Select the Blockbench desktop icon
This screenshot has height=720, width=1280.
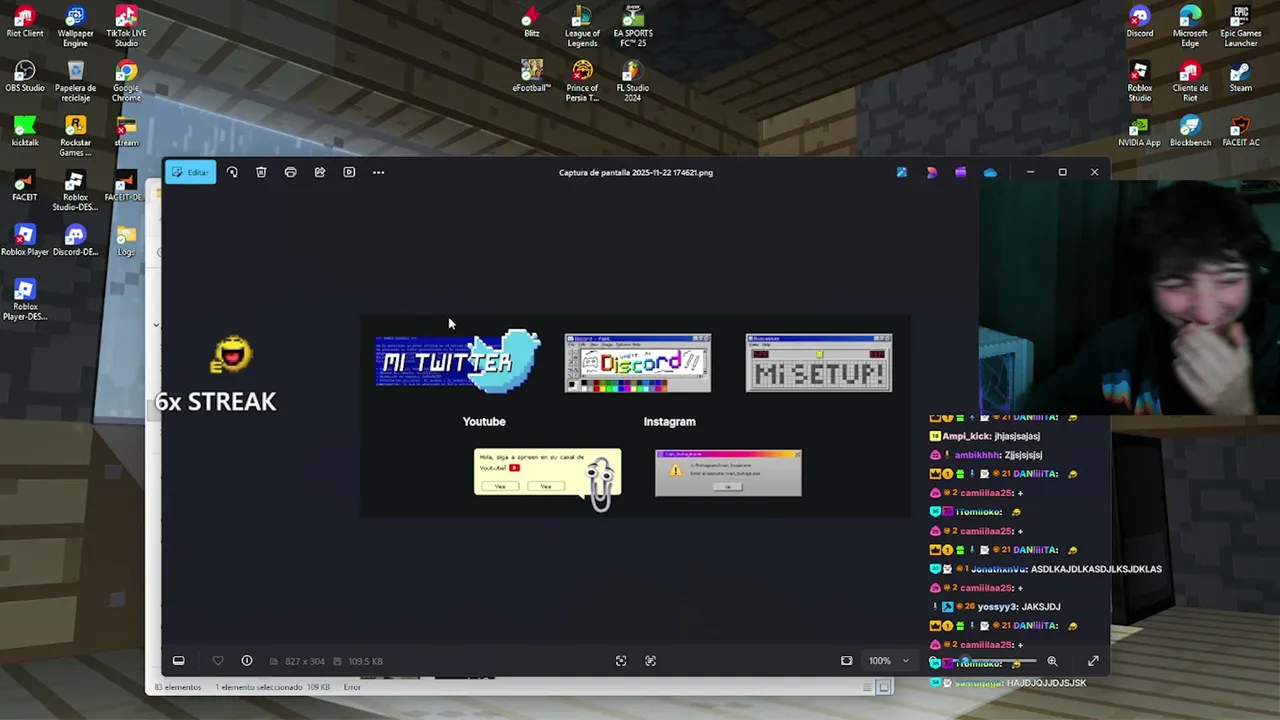(1190, 132)
